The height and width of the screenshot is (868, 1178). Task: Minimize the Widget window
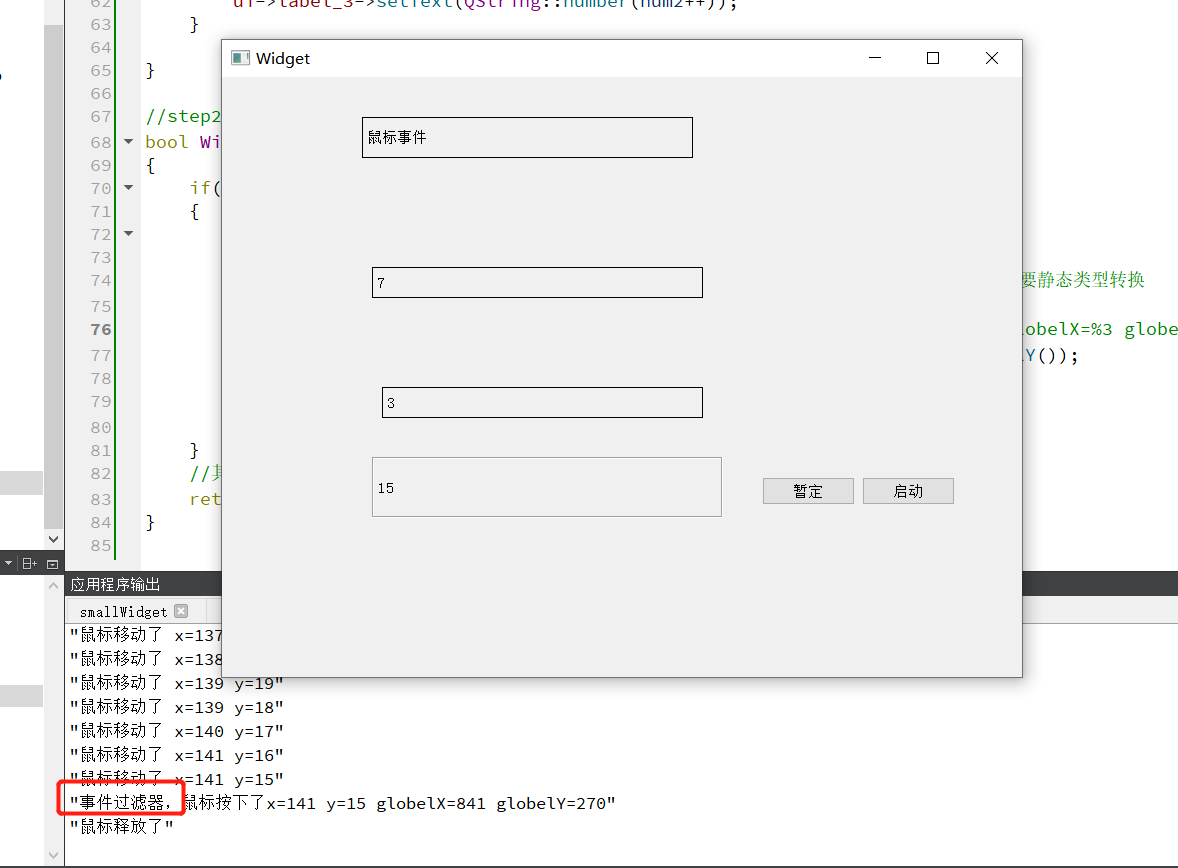[875, 58]
